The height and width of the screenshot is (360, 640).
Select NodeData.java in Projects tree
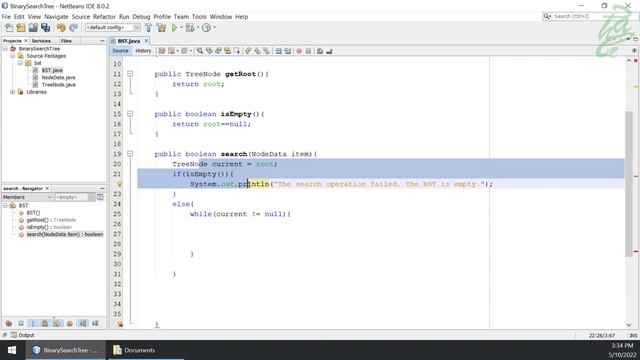point(58,78)
